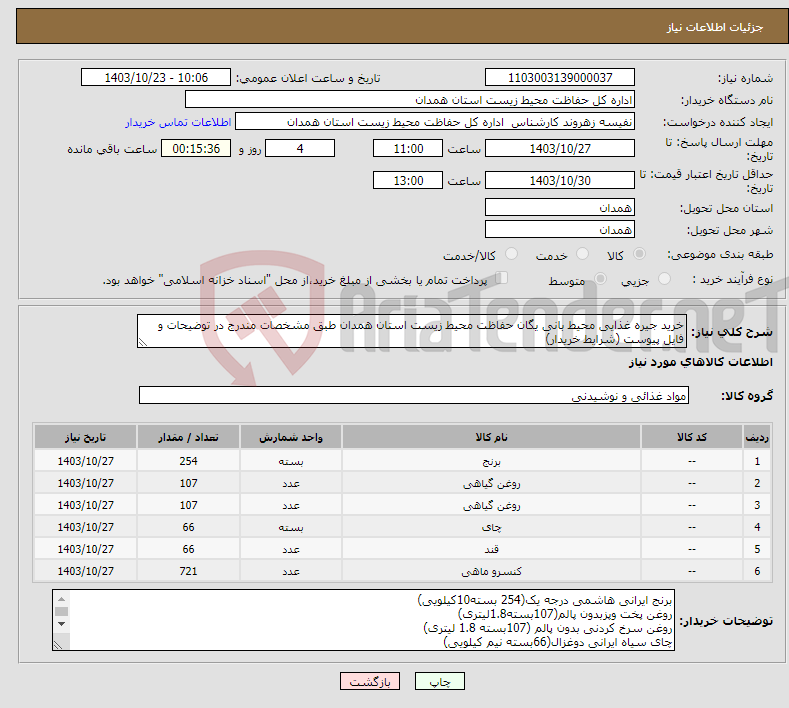Click the resize grip of شرح کلی نیاز box
Image resolution: width=789 pixels, height=708 pixels.
point(143,342)
